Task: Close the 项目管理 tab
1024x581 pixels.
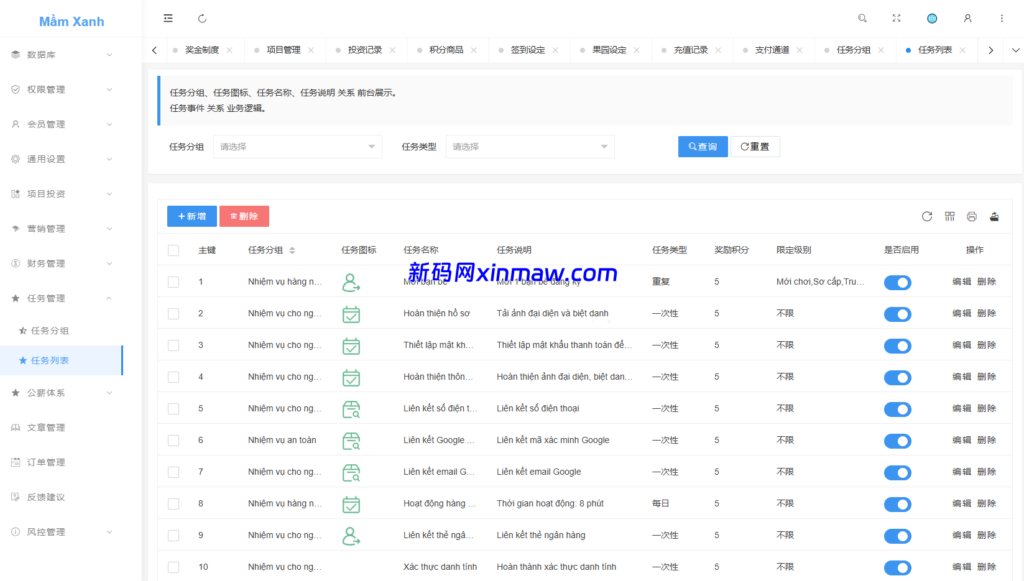Action: pos(311,50)
